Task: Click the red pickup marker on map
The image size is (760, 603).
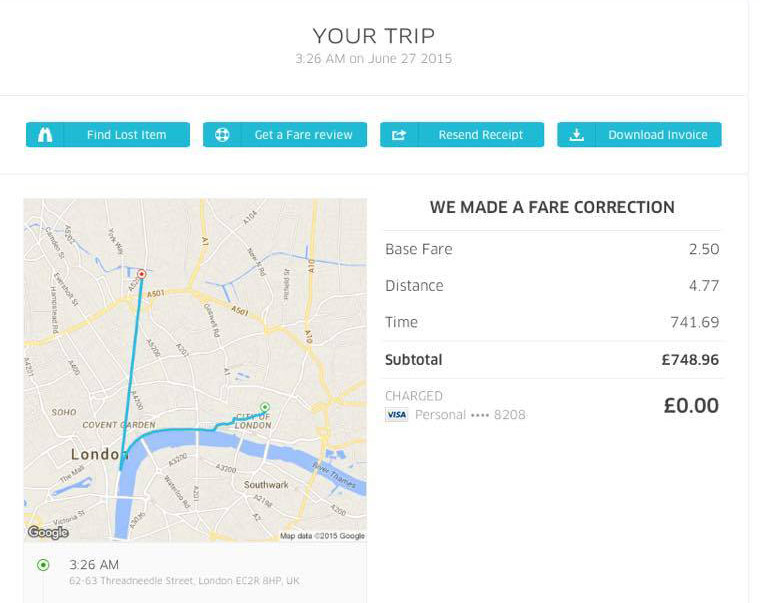Action: 142,274
